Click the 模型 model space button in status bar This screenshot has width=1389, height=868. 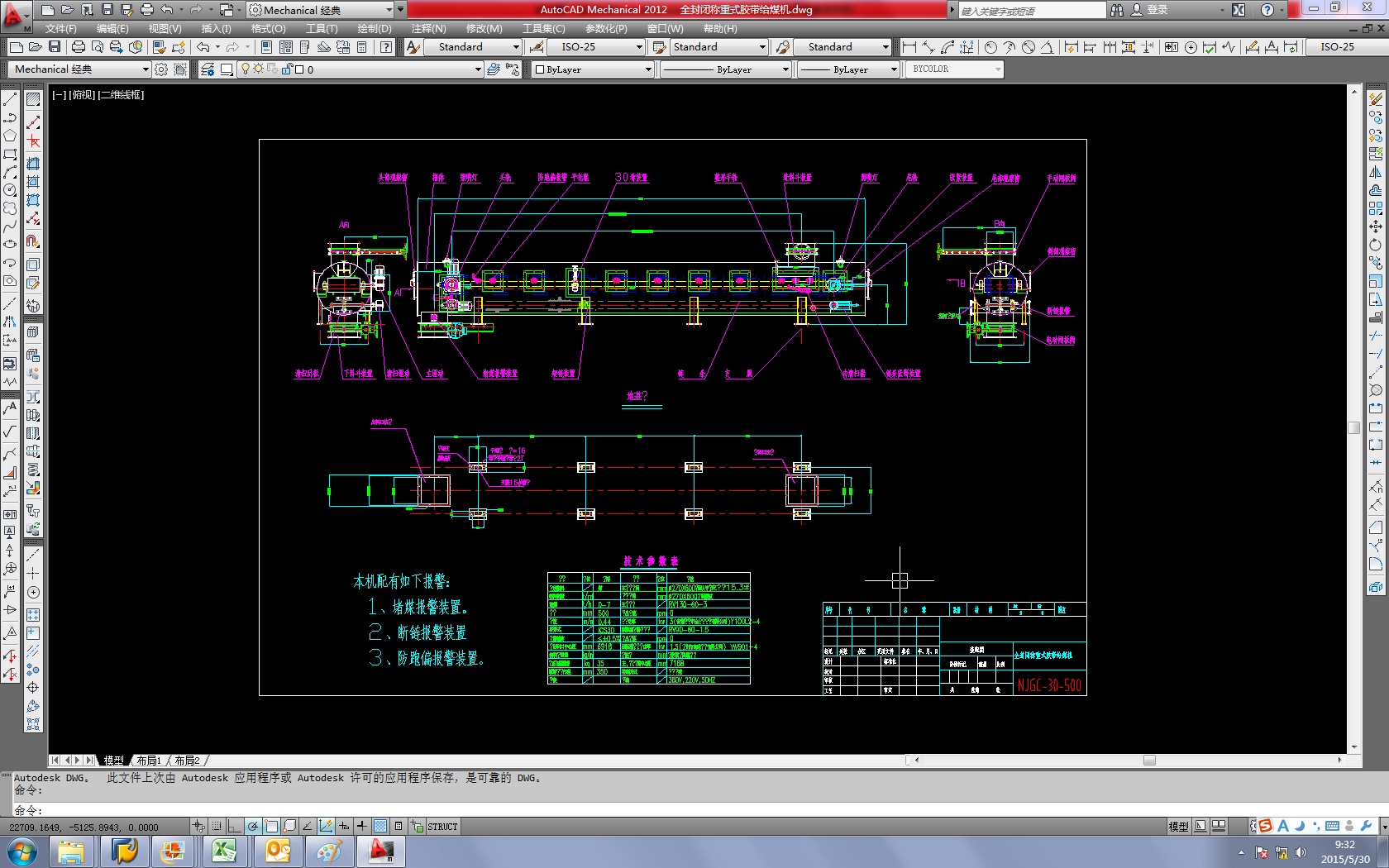point(1179,827)
